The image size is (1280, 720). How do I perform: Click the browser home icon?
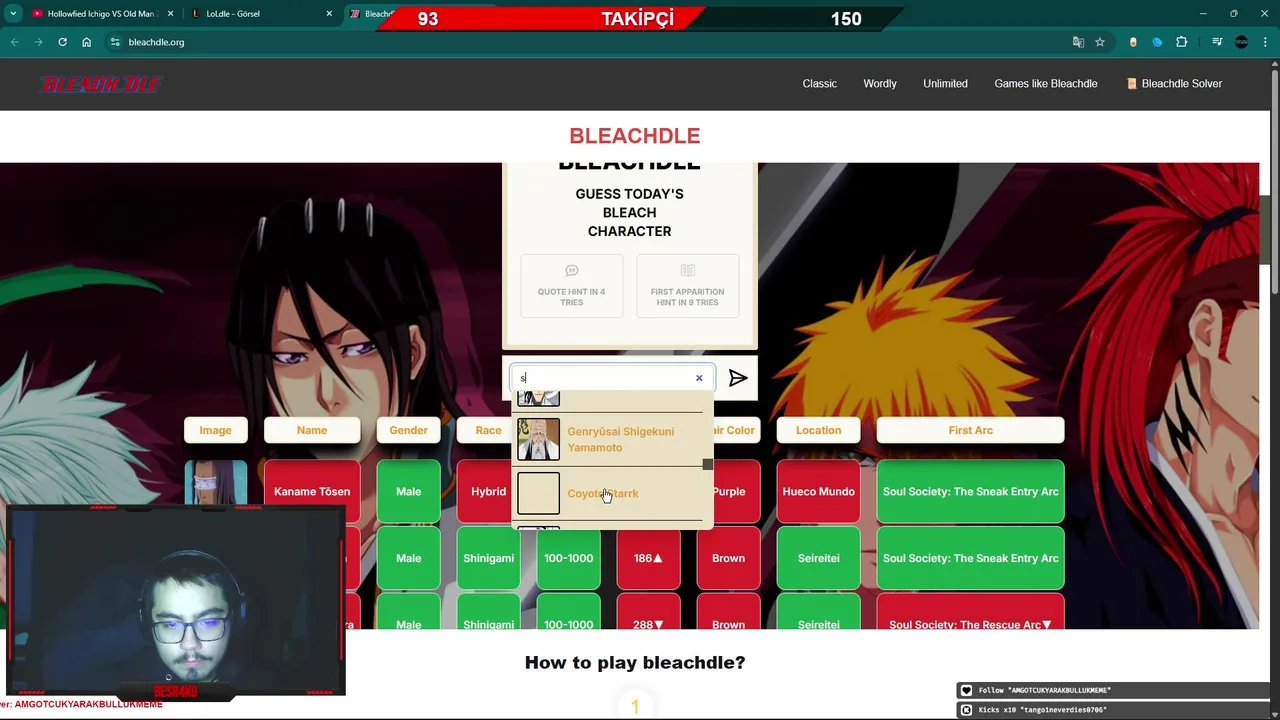[86, 42]
